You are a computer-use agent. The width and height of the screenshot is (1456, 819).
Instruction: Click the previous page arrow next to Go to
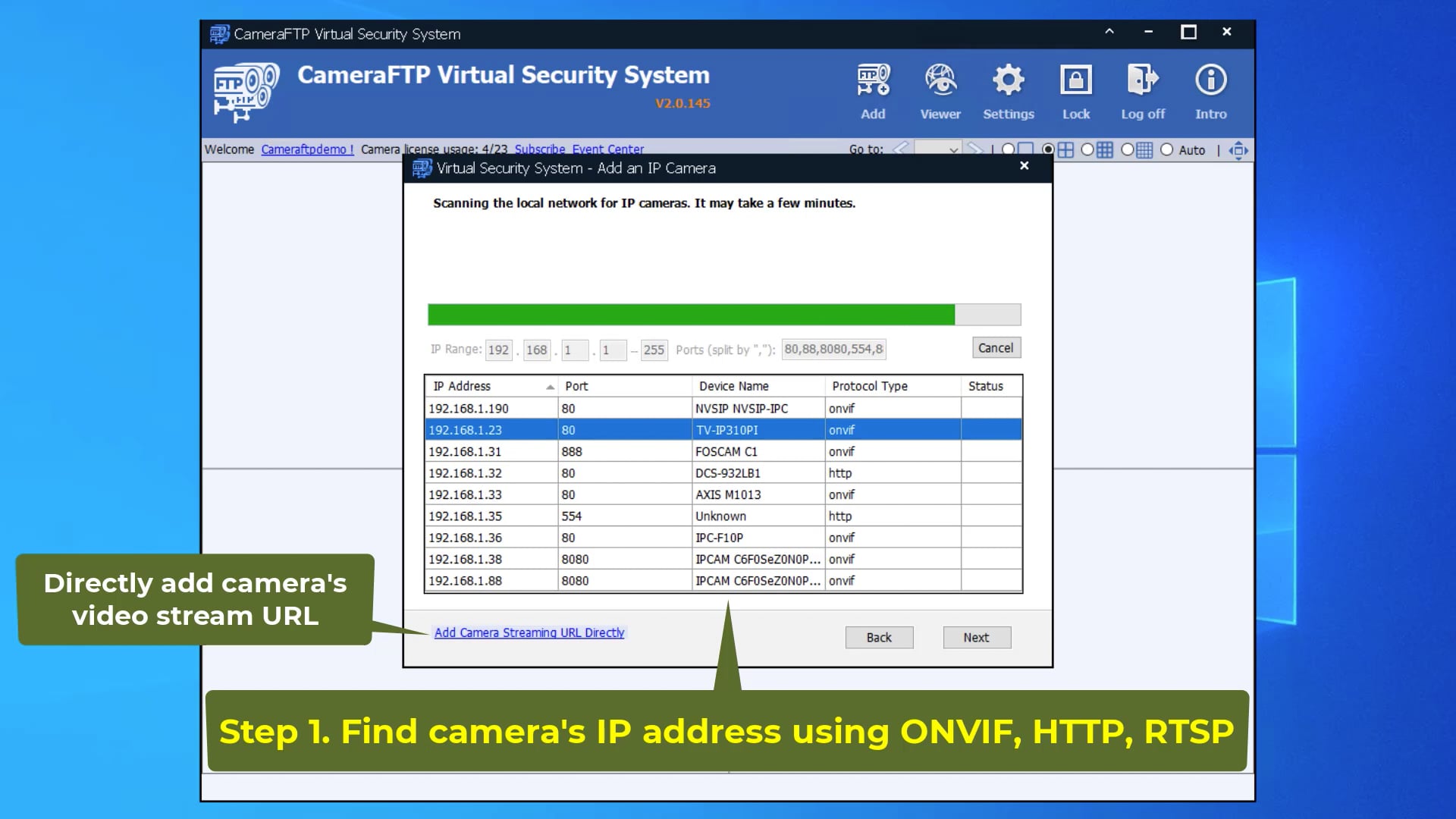pos(901,149)
